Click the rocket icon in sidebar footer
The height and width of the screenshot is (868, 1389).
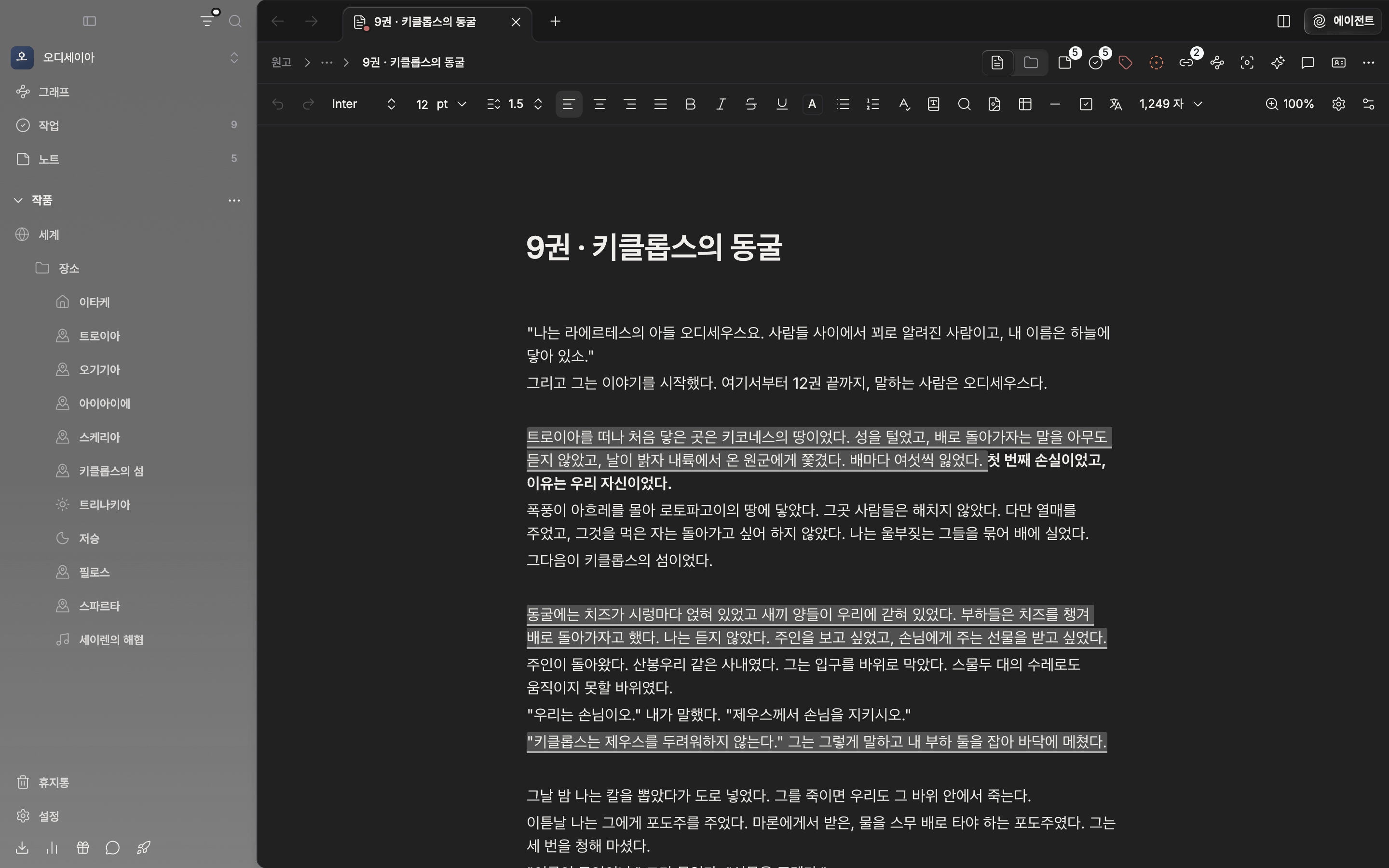tap(144, 848)
